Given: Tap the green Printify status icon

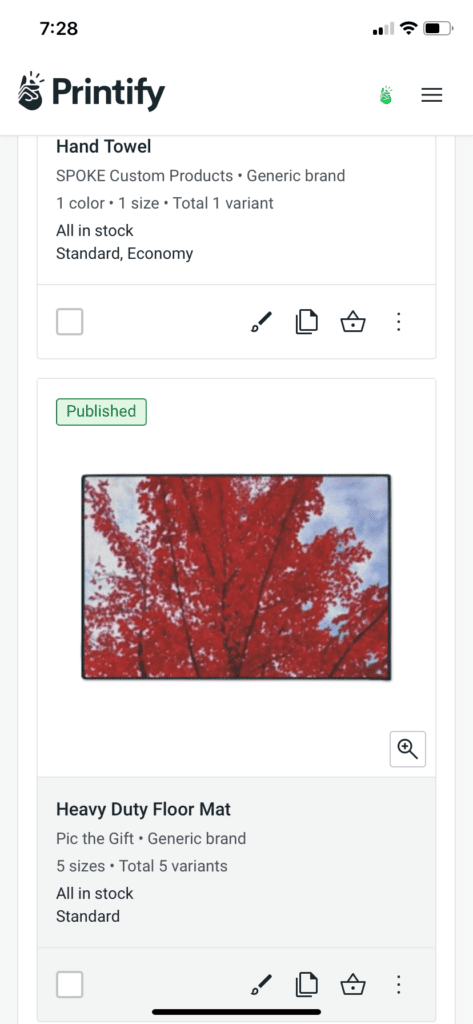Looking at the screenshot, I should coord(385,95).
